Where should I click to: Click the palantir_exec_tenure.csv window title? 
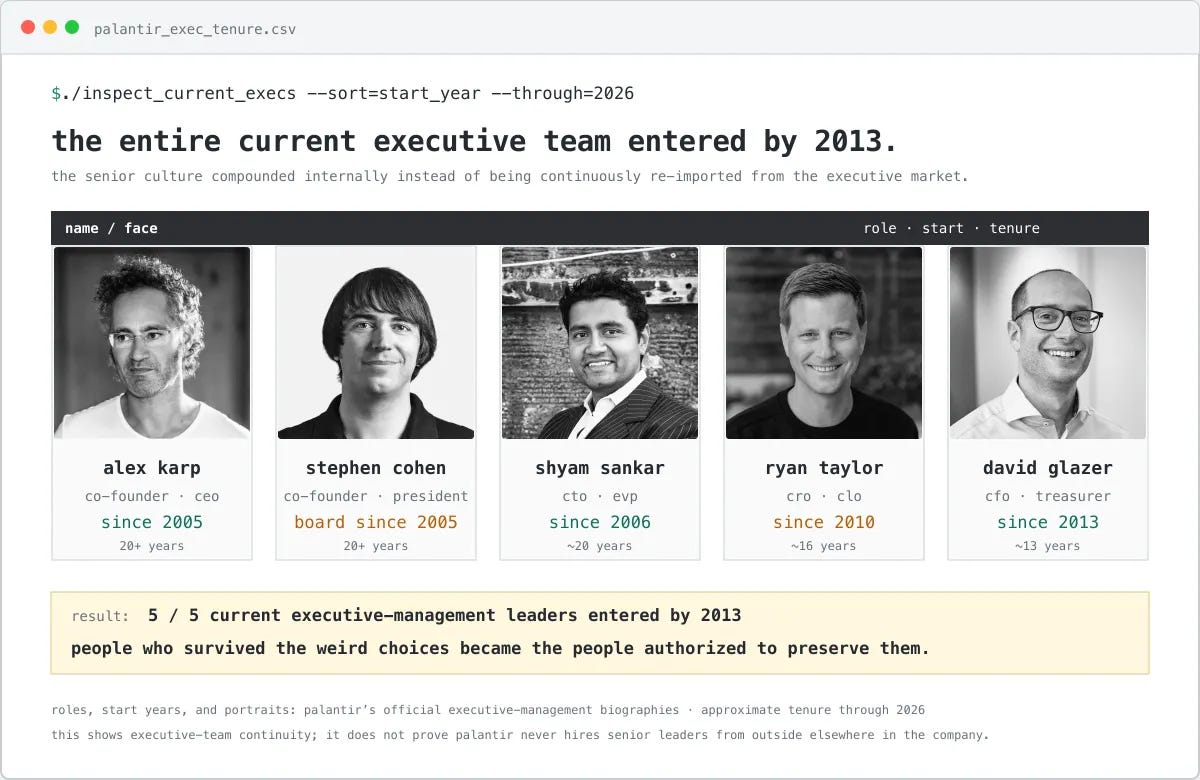pos(195,29)
